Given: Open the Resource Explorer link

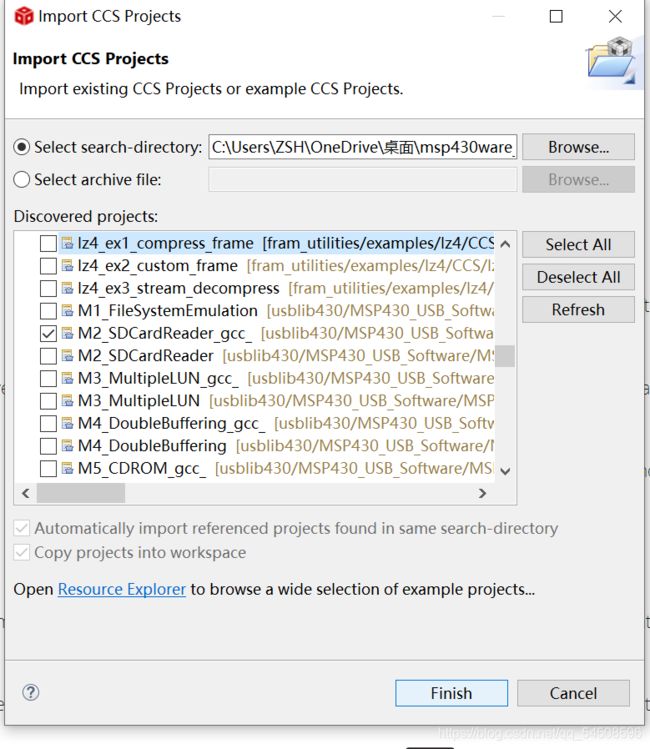Looking at the screenshot, I should pos(122,589).
